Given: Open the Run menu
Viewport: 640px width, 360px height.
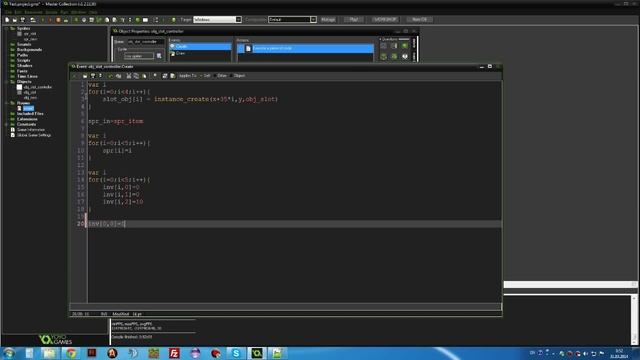Looking at the screenshot, I should [64, 12].
